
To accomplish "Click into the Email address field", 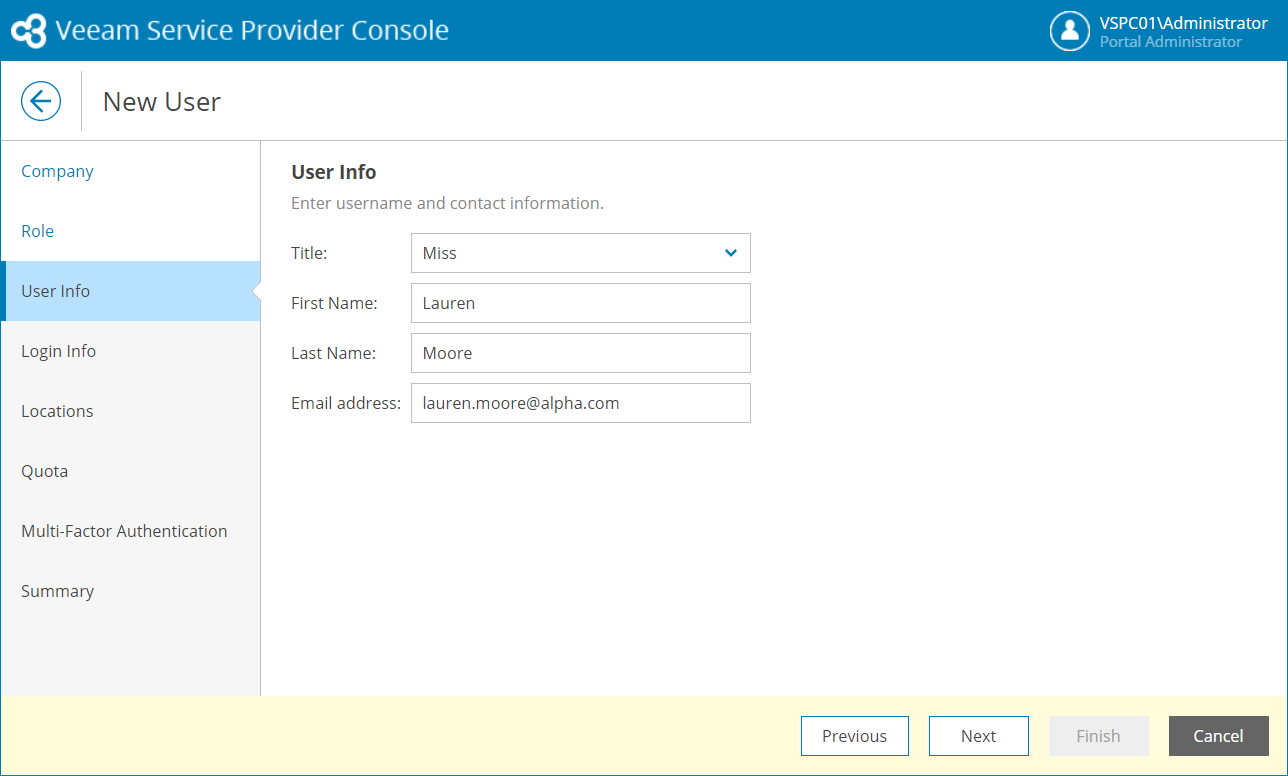I will click(581, 403).
